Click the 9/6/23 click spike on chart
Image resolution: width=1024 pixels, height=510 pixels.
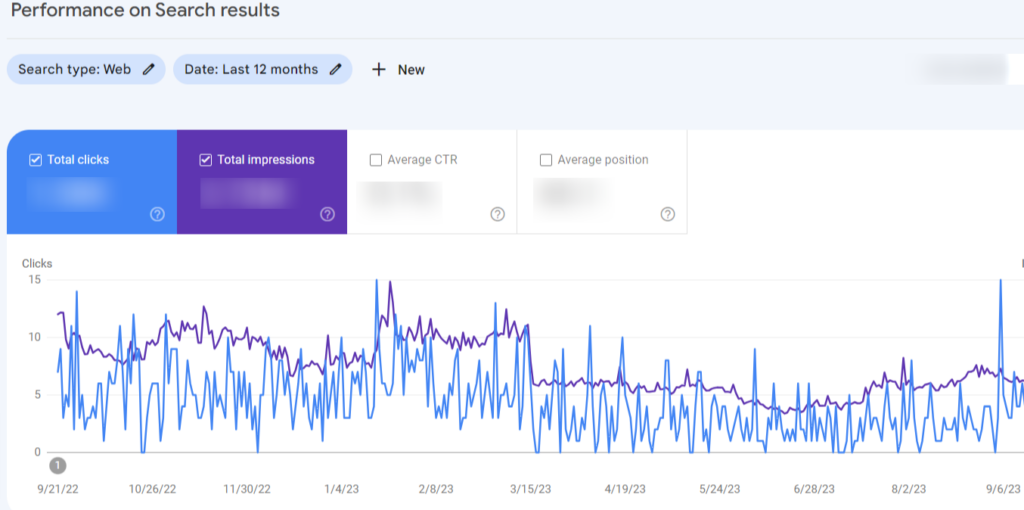coord(1000,281)
